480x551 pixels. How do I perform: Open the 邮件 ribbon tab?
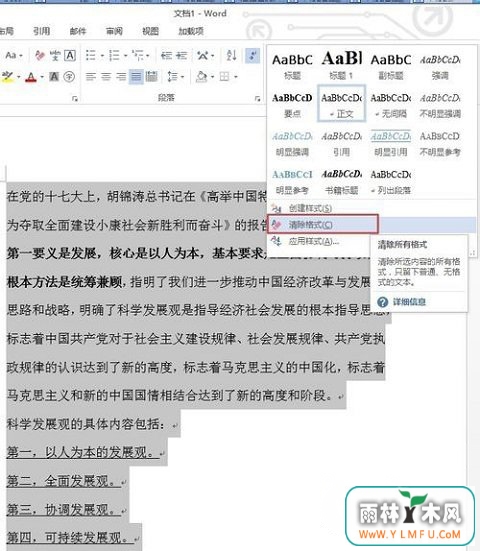pyautogui.click(x=78, y=31)
